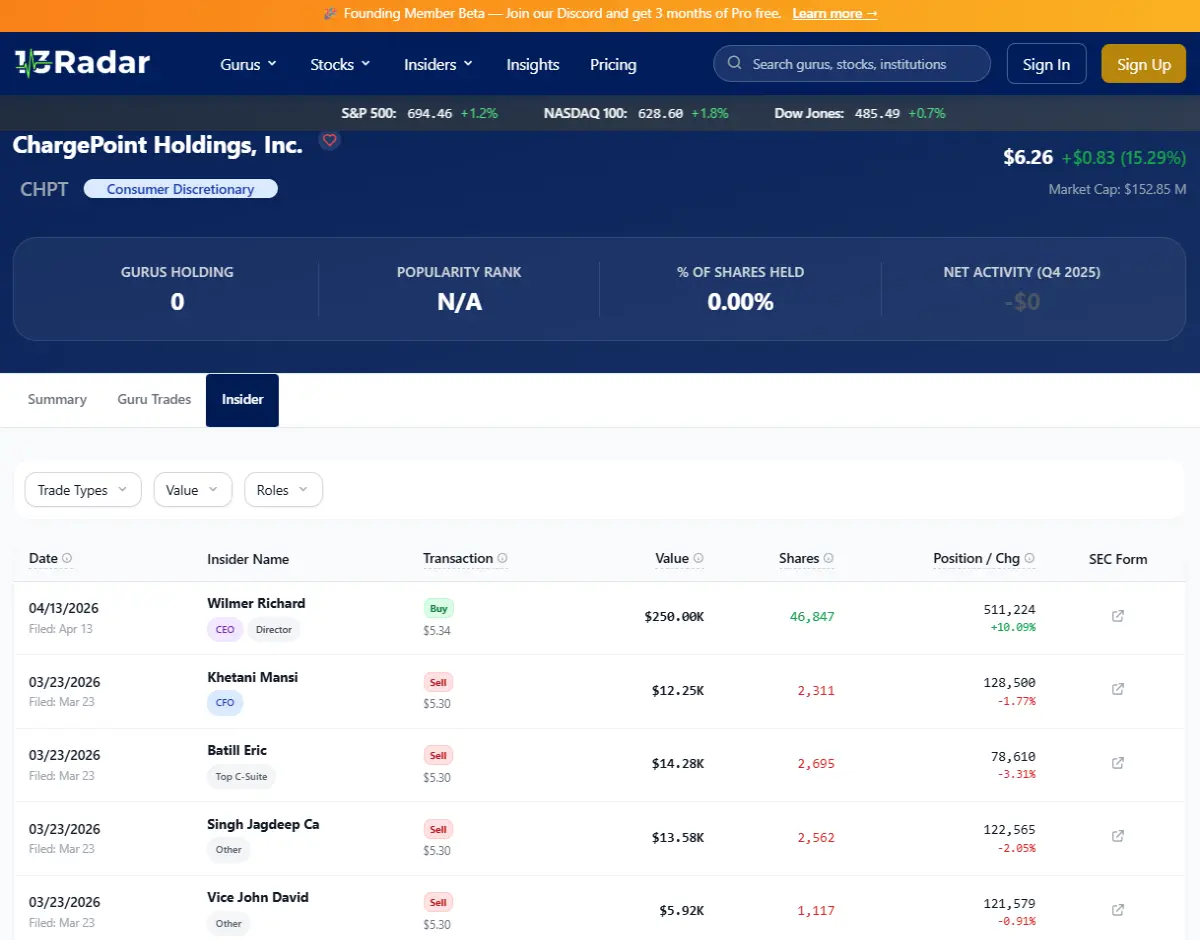Click the 04/13/2026 date cell
Viewport: 1200px width, 940px height.
tap(64, 608)
